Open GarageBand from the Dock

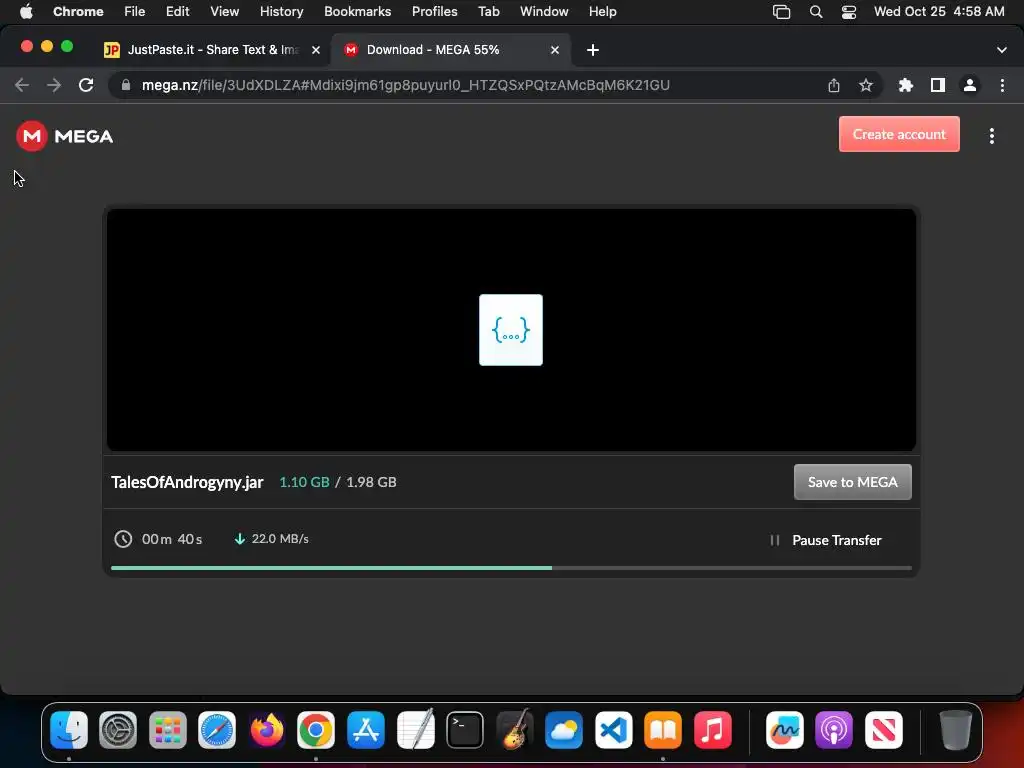(514, 729)
